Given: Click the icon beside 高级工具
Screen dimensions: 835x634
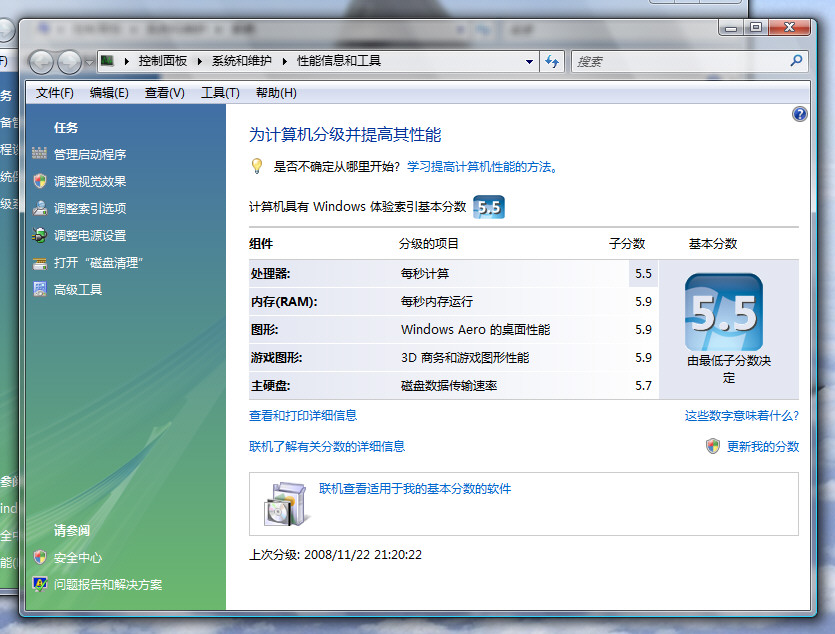Looking at the screenshot, I should point(40,289).
